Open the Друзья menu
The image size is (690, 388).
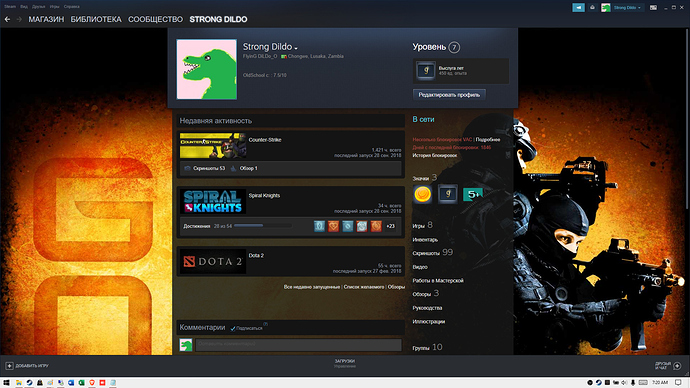point(39,7)
